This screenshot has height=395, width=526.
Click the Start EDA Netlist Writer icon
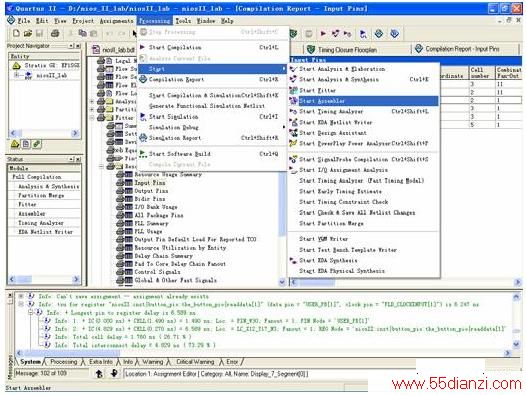coord(294,122)
